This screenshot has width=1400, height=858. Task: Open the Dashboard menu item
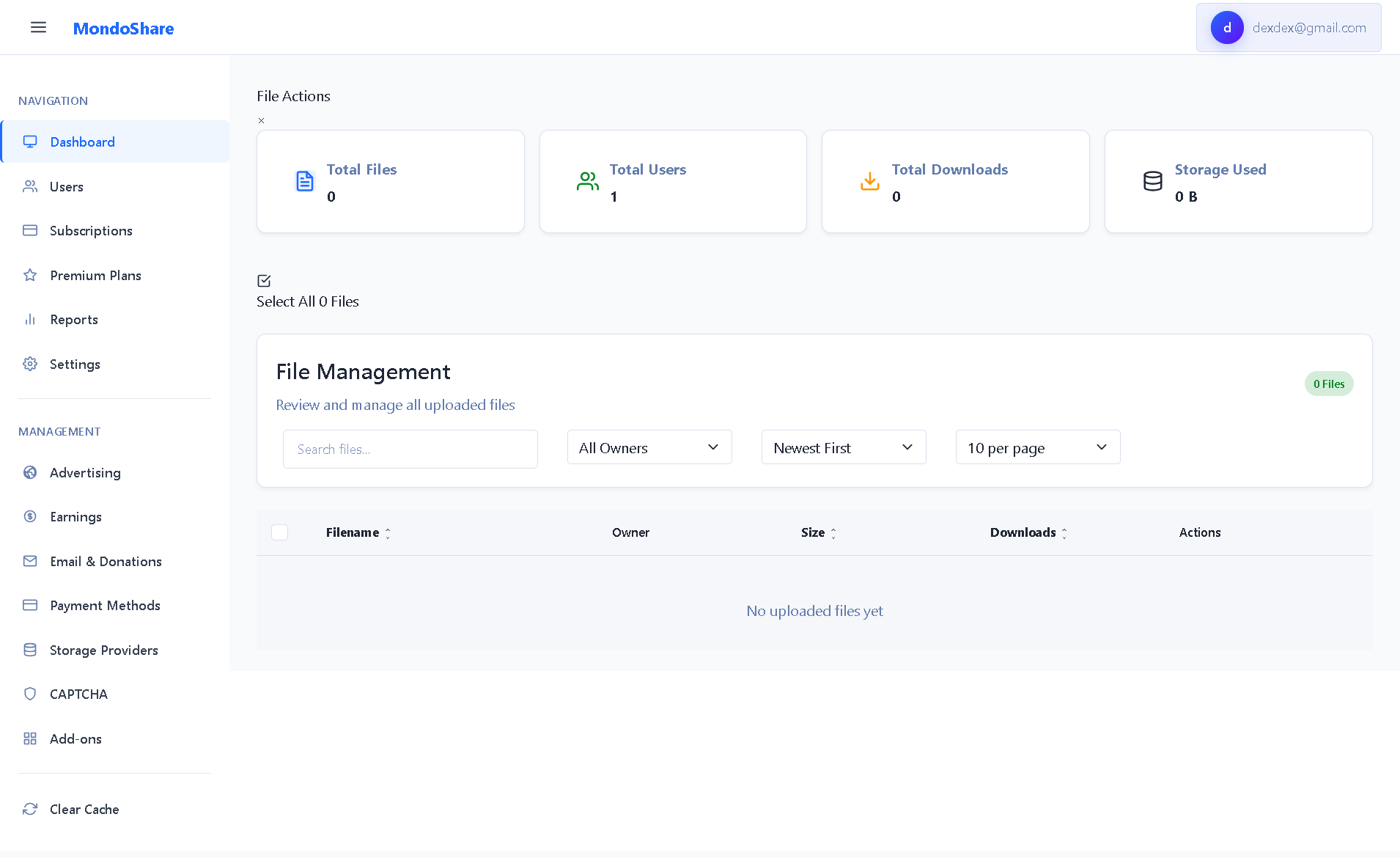(x=115, y=142)
